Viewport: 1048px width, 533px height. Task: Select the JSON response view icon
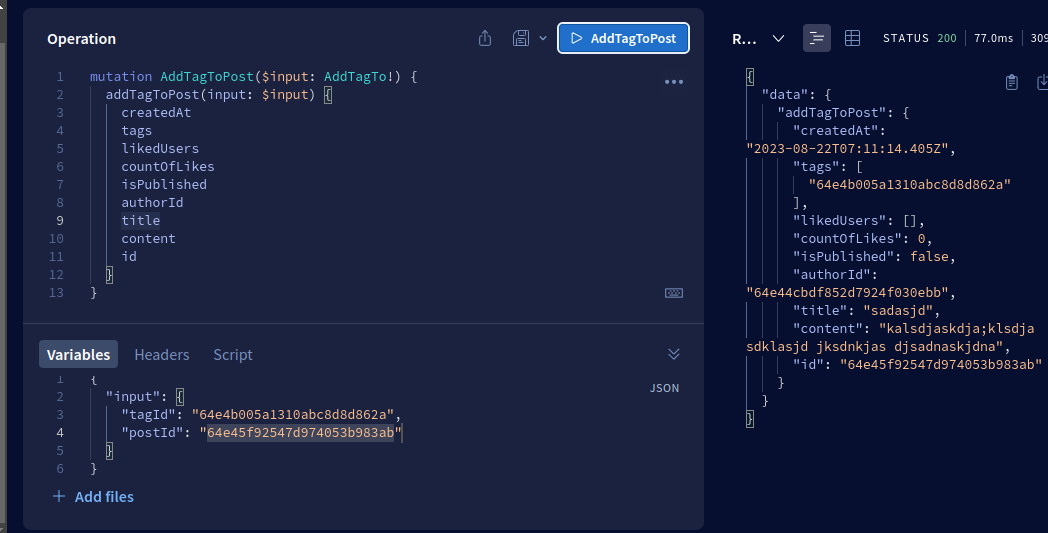[817, 38]
